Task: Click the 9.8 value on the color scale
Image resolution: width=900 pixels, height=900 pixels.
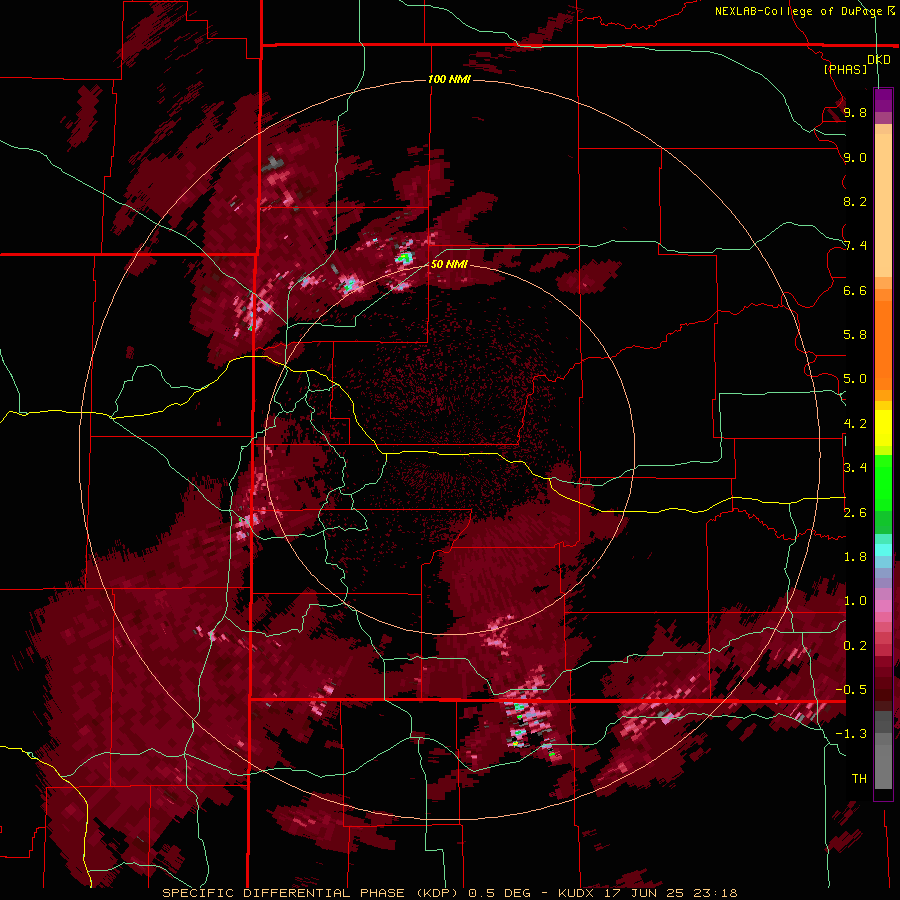Action: (855, 112)
